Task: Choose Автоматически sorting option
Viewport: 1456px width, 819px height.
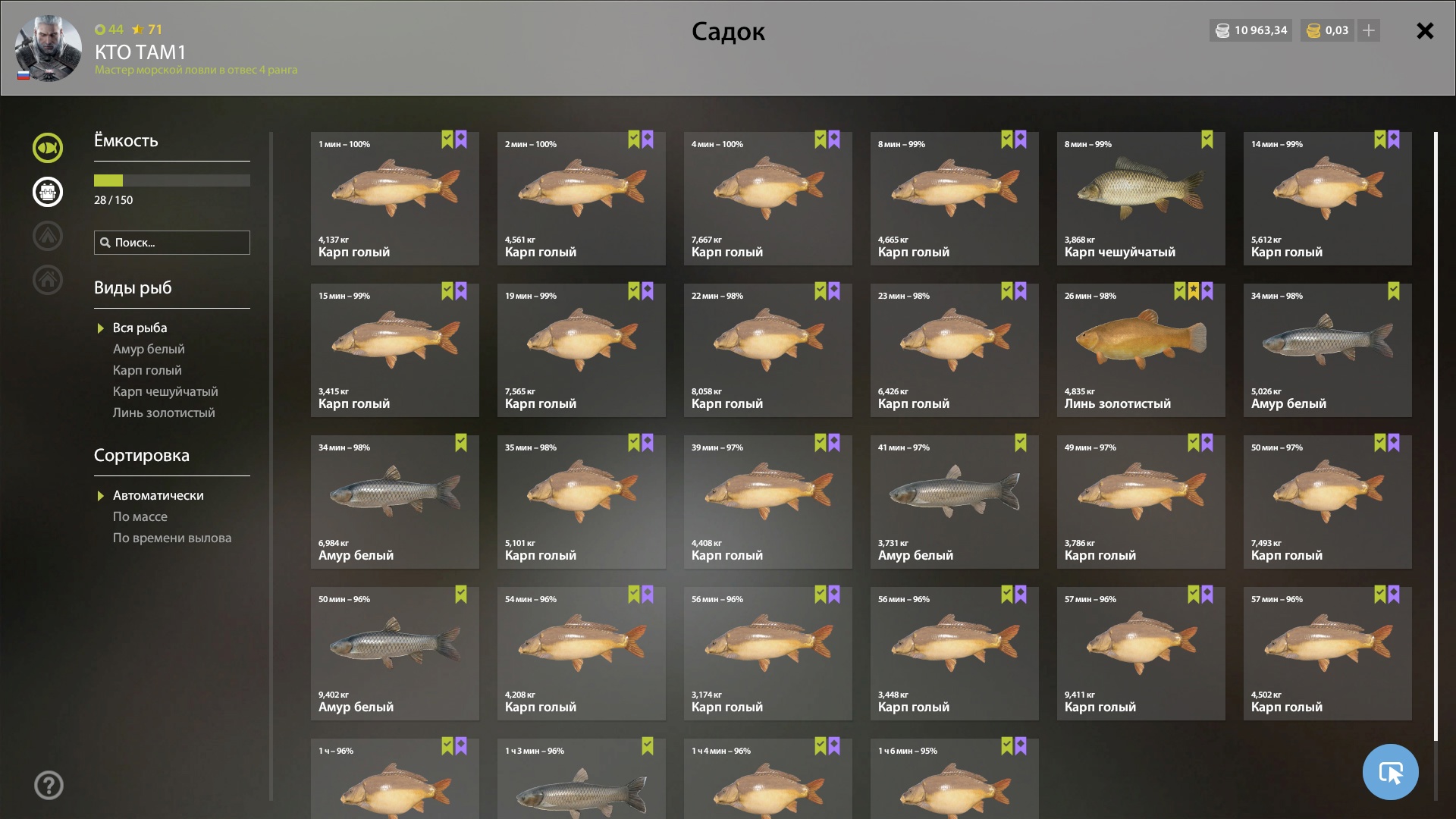Action: point(158,495)
